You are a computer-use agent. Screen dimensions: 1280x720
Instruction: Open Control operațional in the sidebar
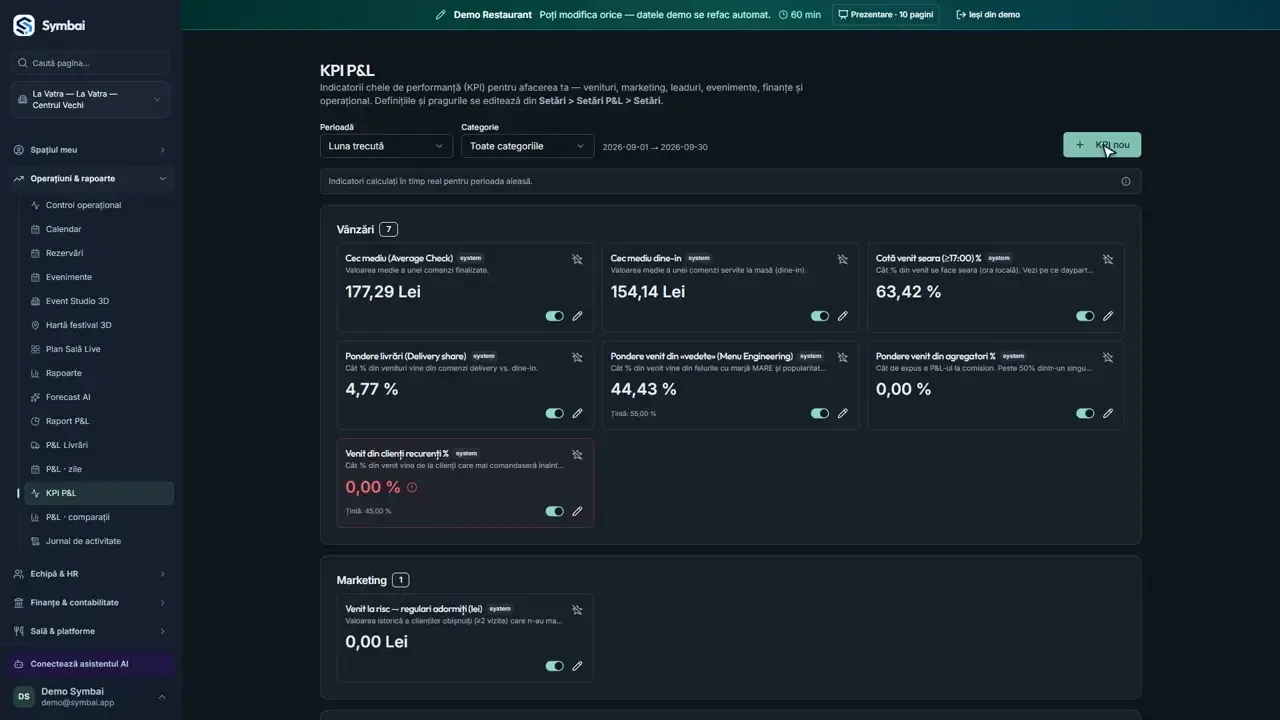[x=99, y=205]
